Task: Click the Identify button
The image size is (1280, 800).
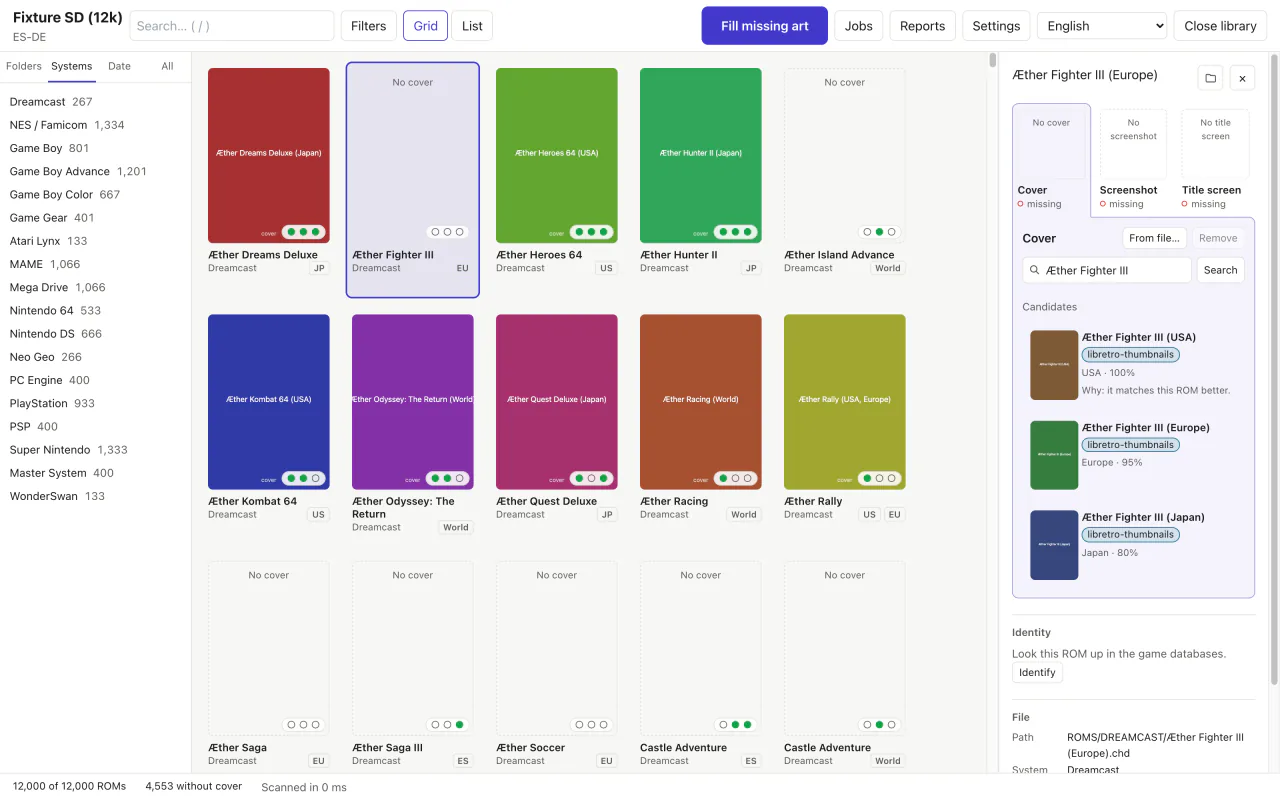Action: point(1037,672)
